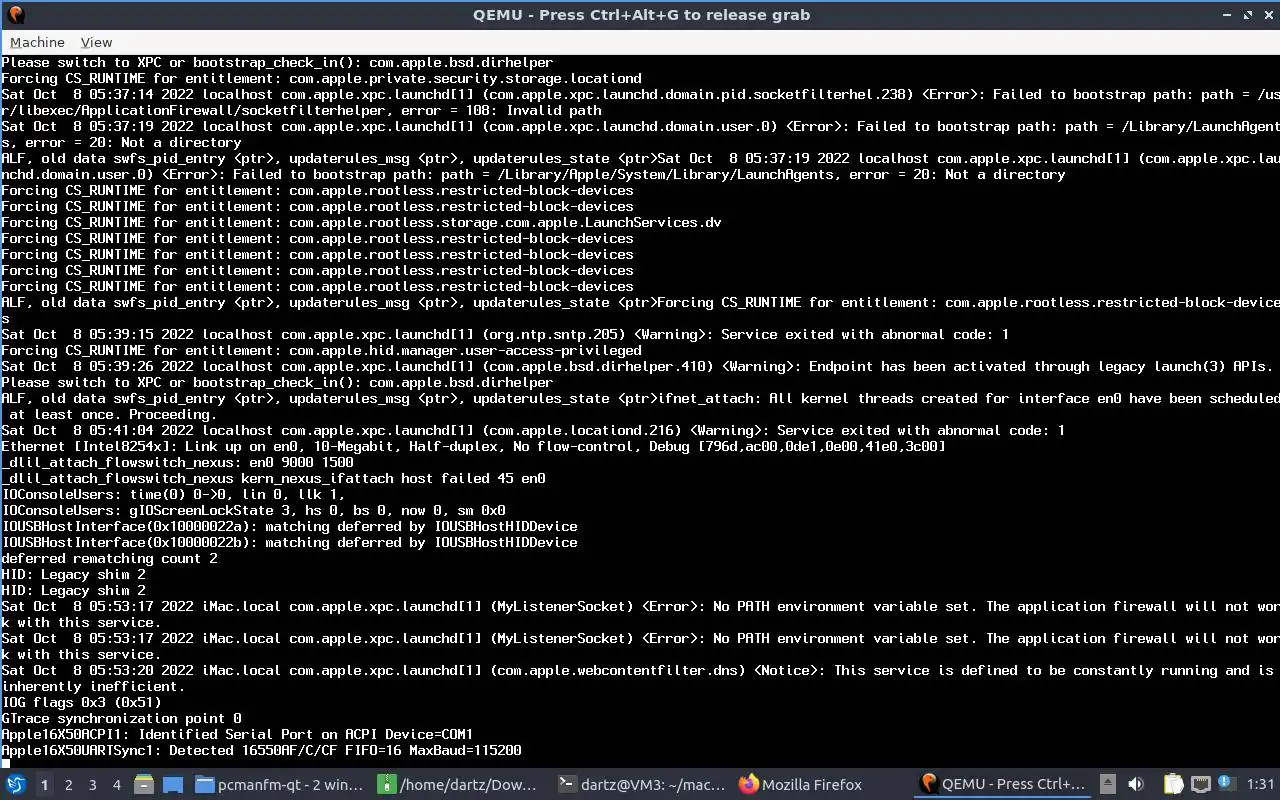Click the archive icon of /home/dartz task
The width and height of the screenshot is (1280, 800).
(385, 785)
